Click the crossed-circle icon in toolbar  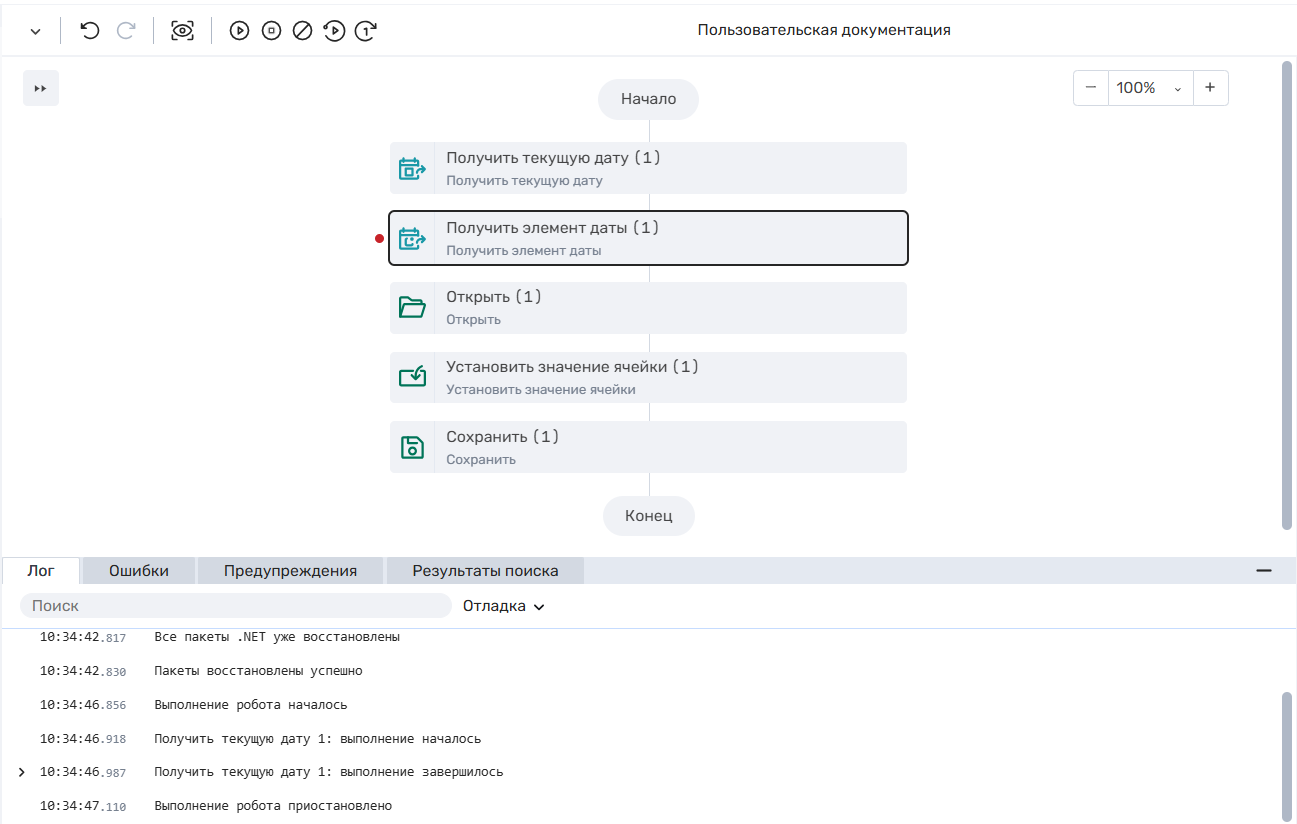coord(302,31)
